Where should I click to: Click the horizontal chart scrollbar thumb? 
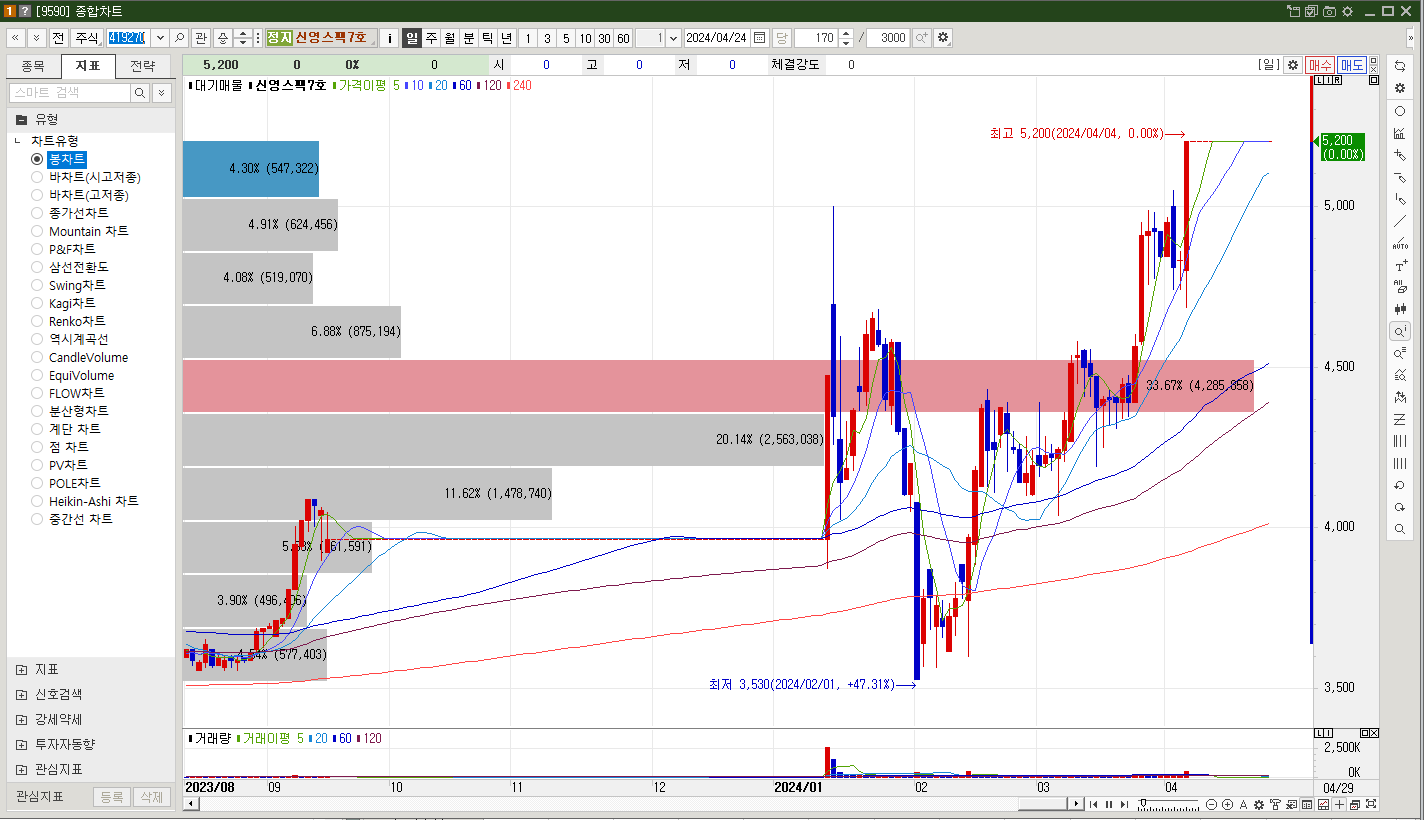[x=1043, y=804]
